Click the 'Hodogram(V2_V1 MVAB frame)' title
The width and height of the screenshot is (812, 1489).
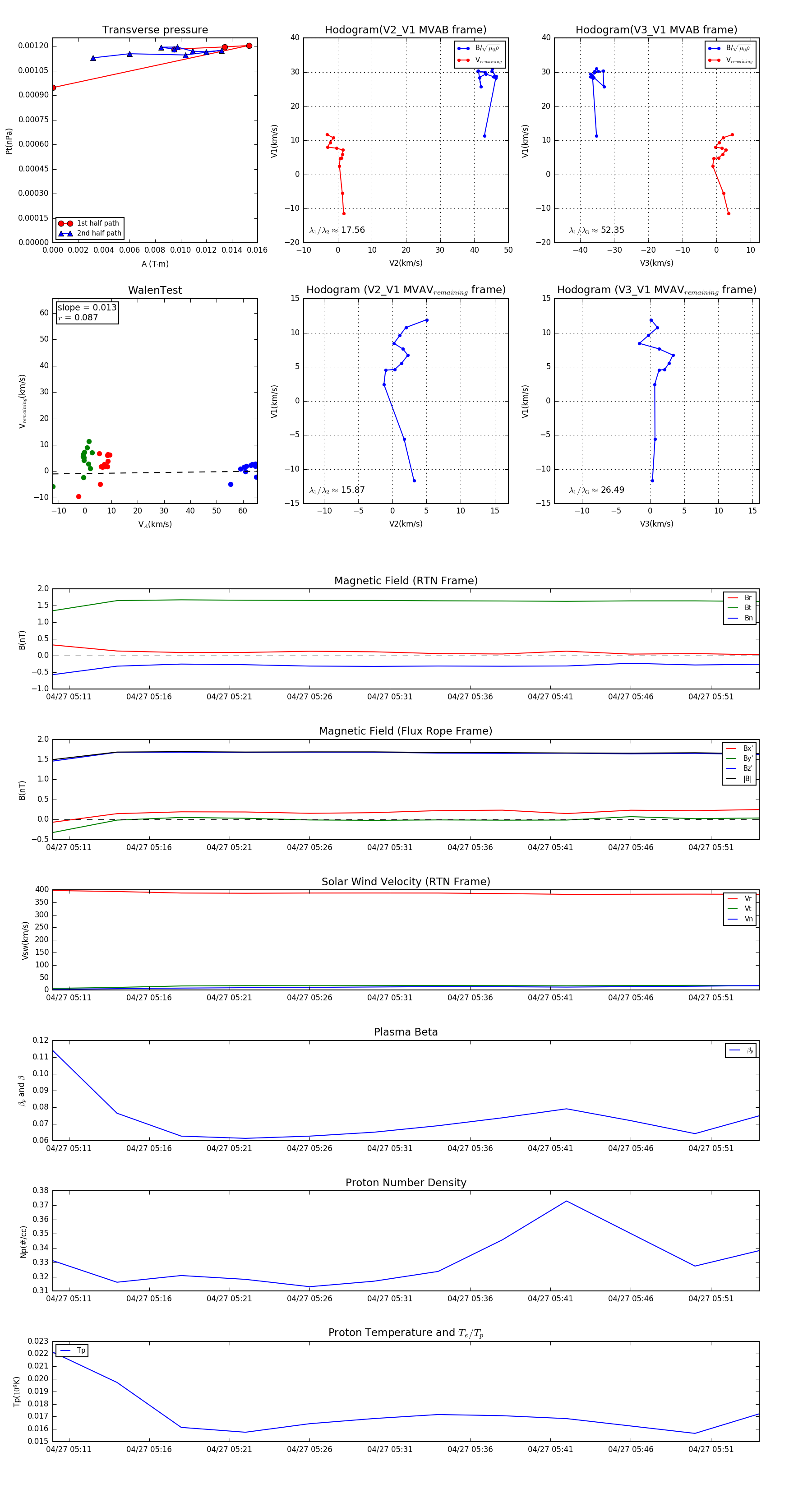tap(406, 30)
